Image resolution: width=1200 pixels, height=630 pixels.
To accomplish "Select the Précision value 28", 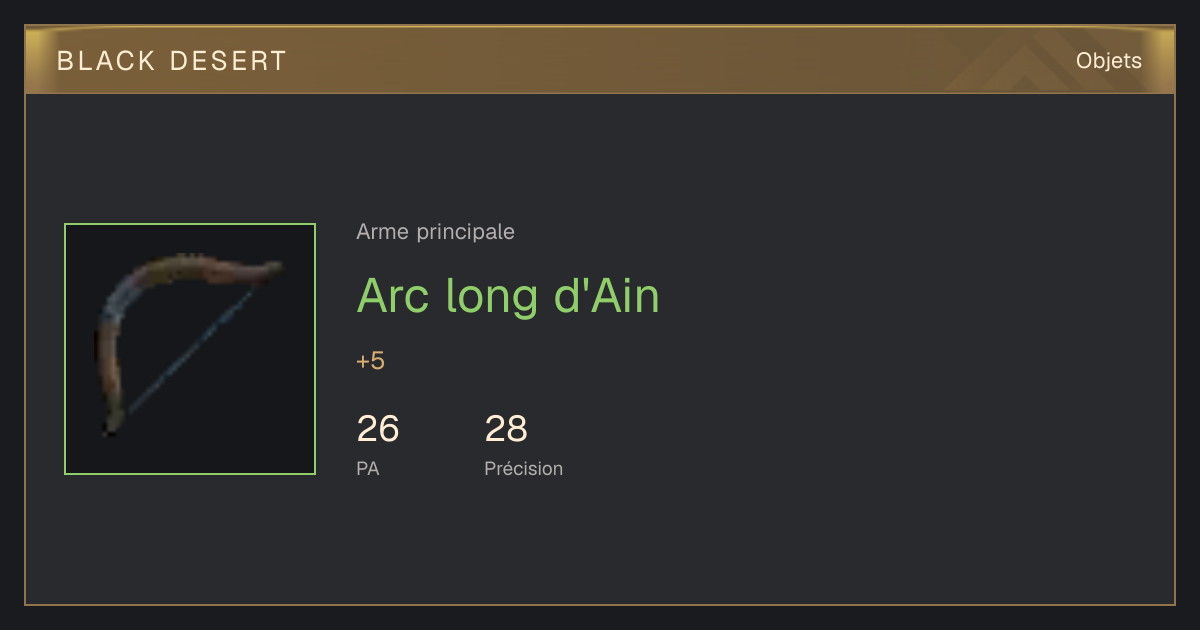I will pos(506,429).
